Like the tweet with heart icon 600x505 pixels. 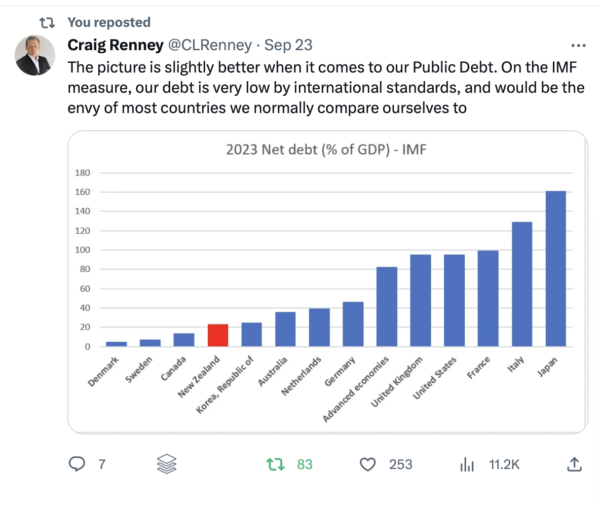point(368,464)
